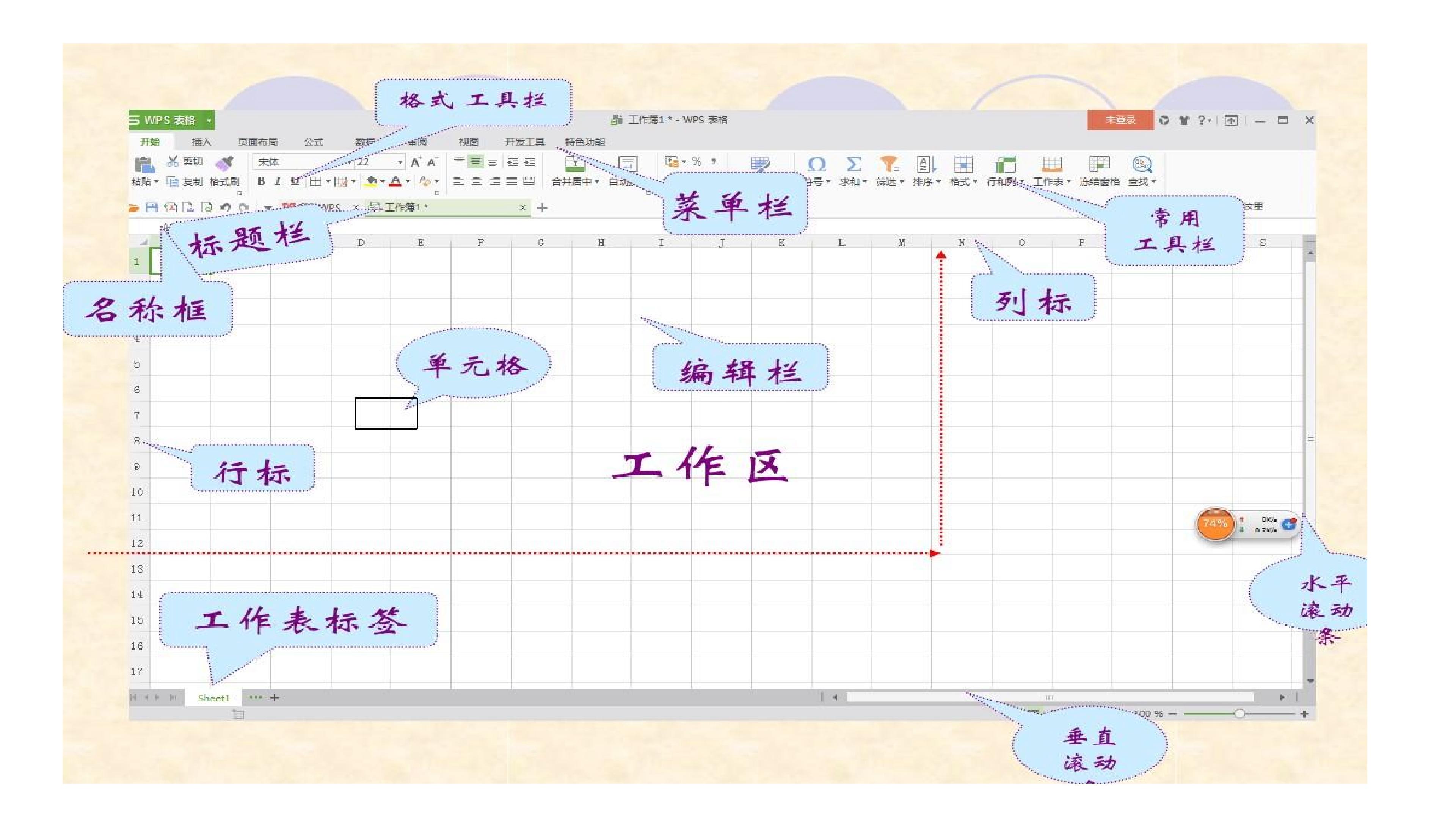The width and height of the screenshot is (1456, 819).
Task: Click the cell borders icon
Action: click(315, 182)
